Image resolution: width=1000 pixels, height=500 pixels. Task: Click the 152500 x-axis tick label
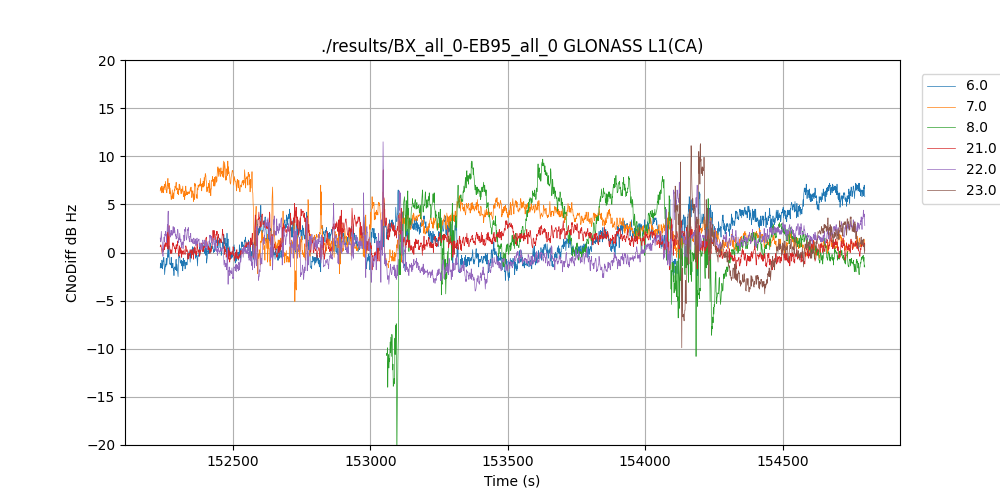click(x=233, y=462)
